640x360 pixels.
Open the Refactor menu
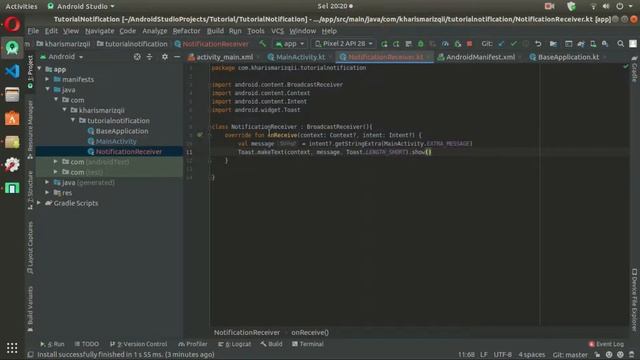pos(186,31)
